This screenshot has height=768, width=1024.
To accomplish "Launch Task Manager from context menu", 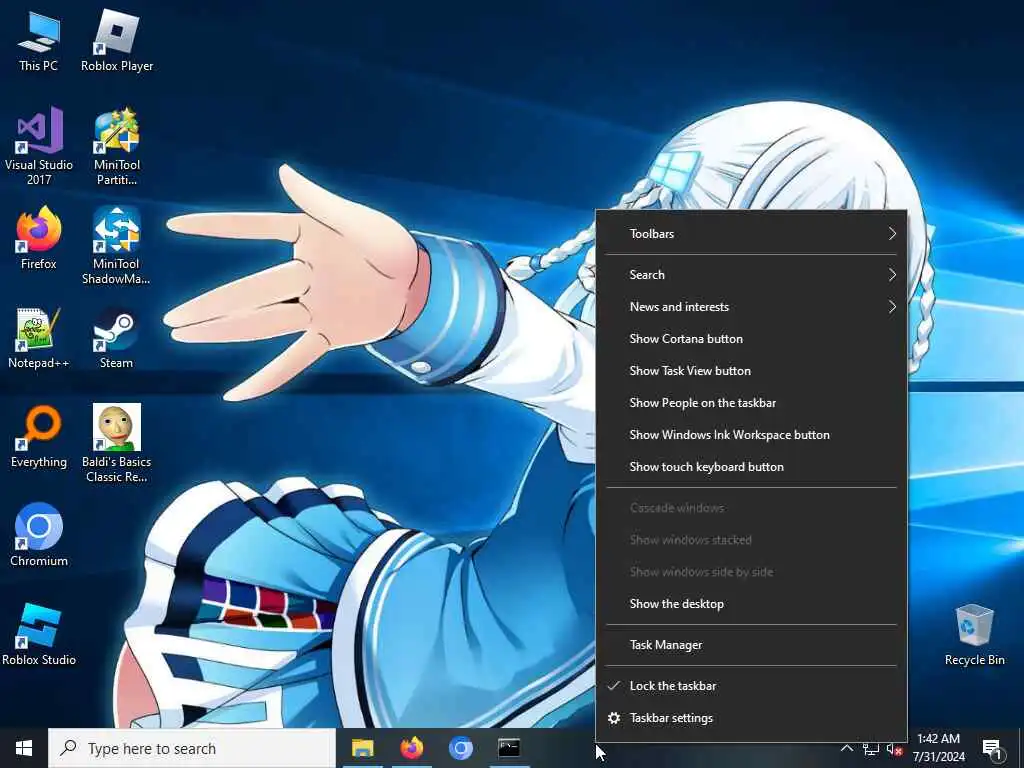I will [x=752, y=645].
